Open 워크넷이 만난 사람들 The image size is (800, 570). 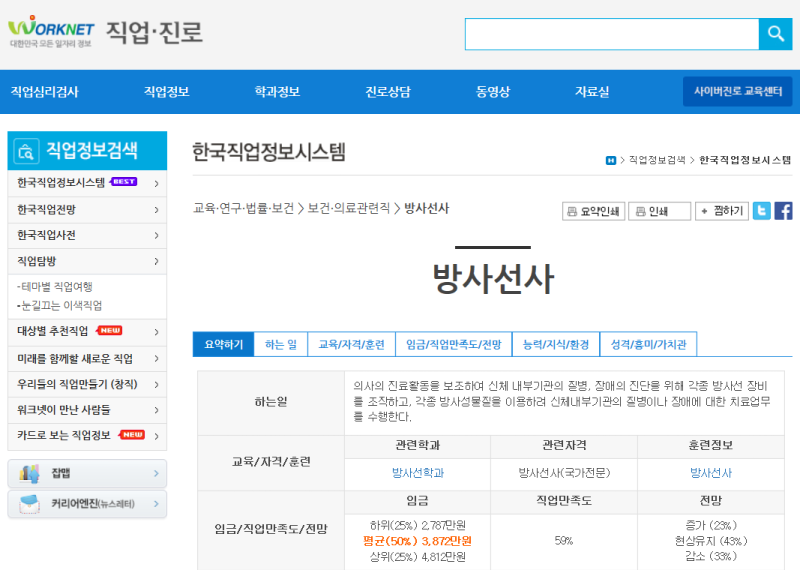[64, 410]
